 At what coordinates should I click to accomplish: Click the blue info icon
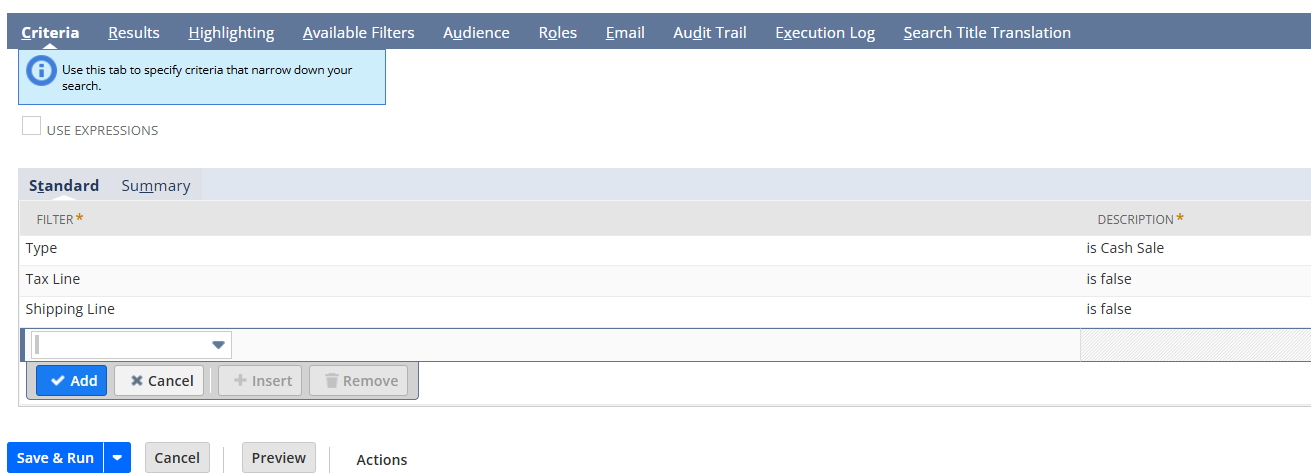(x=41, y=71)
